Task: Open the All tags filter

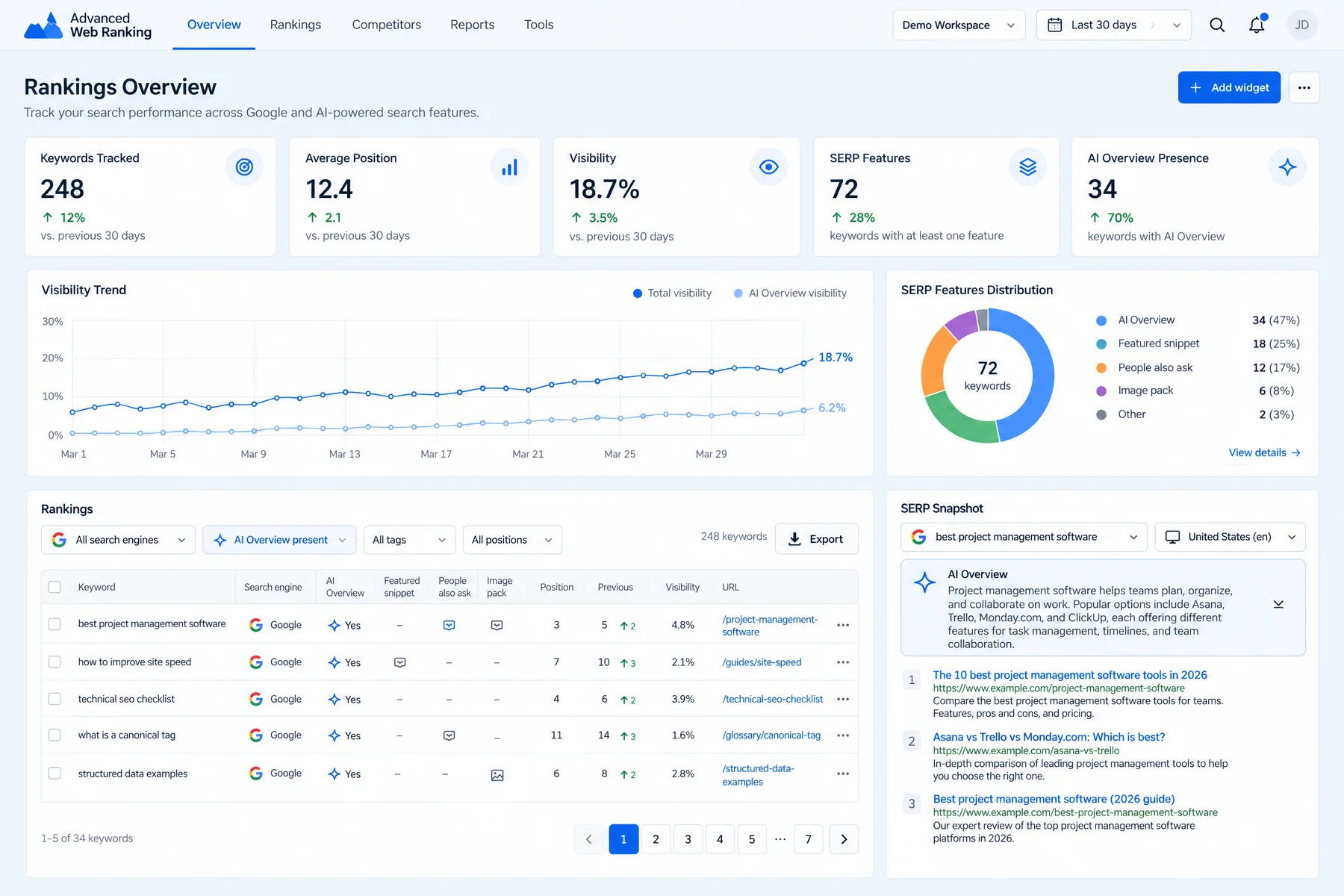Action: tap(409, 540)
